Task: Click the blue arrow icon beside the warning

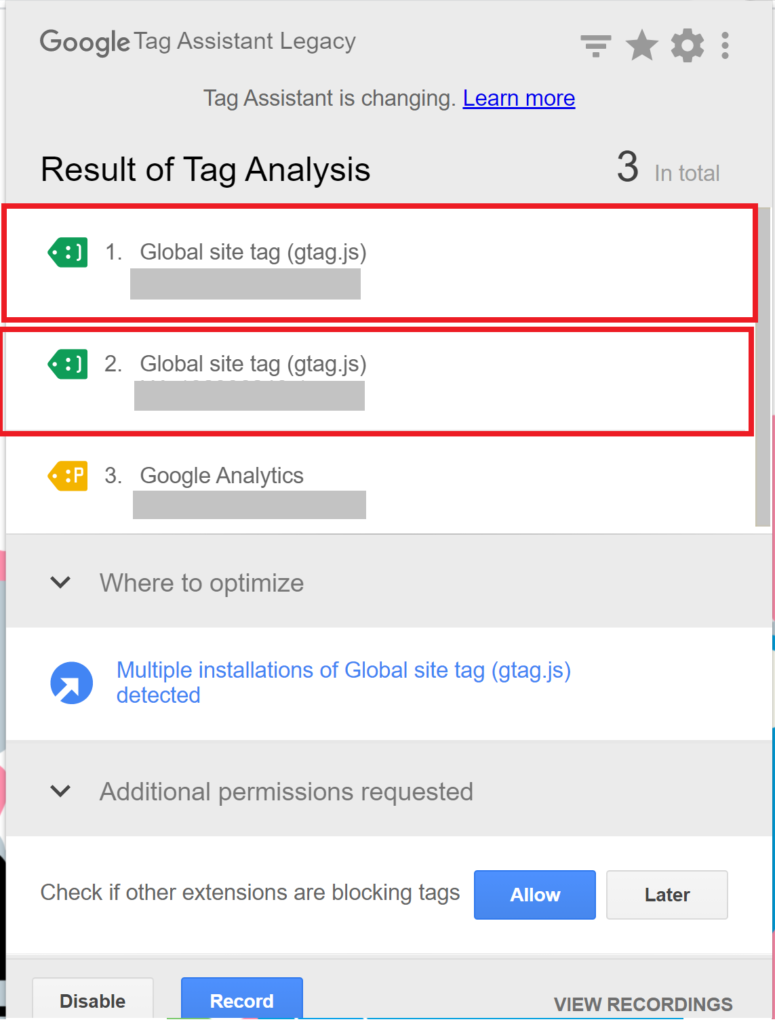Action: [x=71, y=682]
